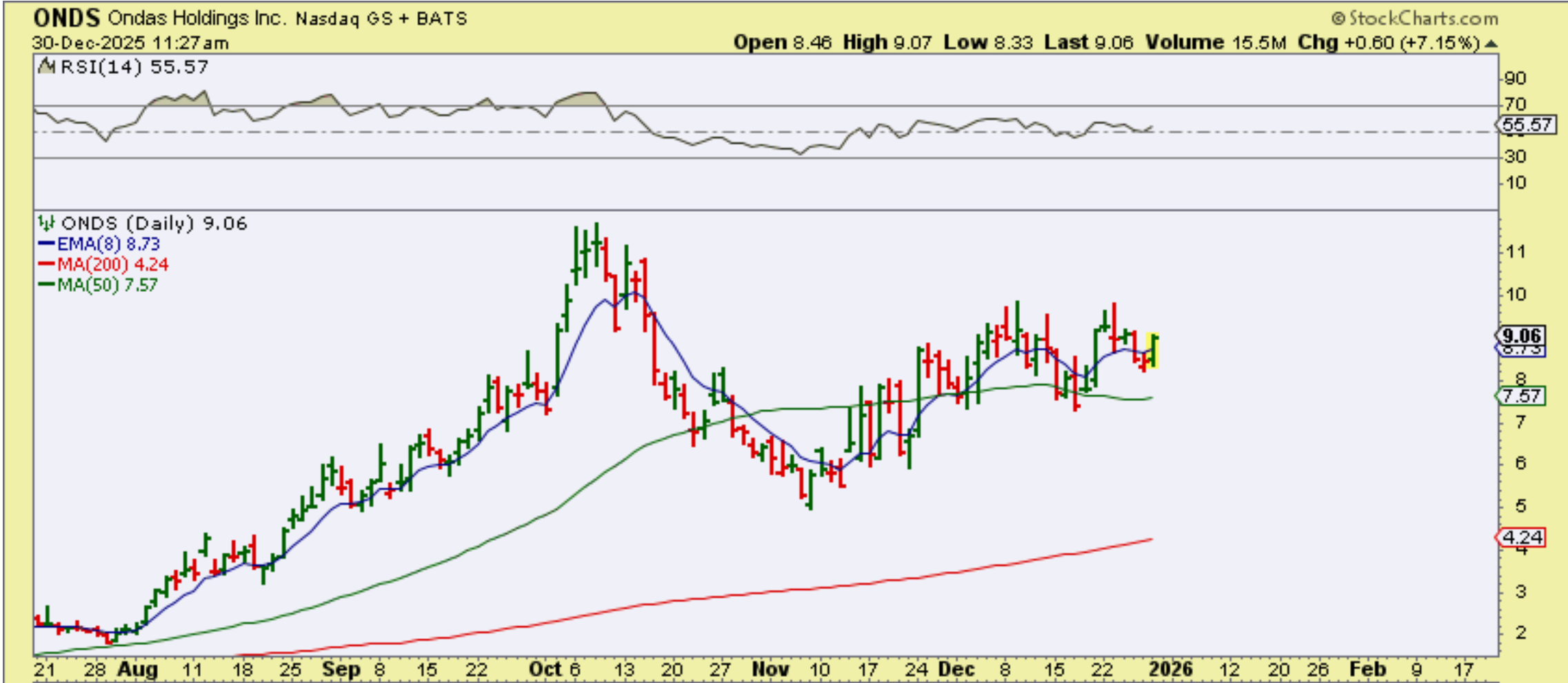Click the EMA(8) 8.73 legend text
Image resolution: width=1568 pixels, height=683 pixels.
[x=108, y=244]
